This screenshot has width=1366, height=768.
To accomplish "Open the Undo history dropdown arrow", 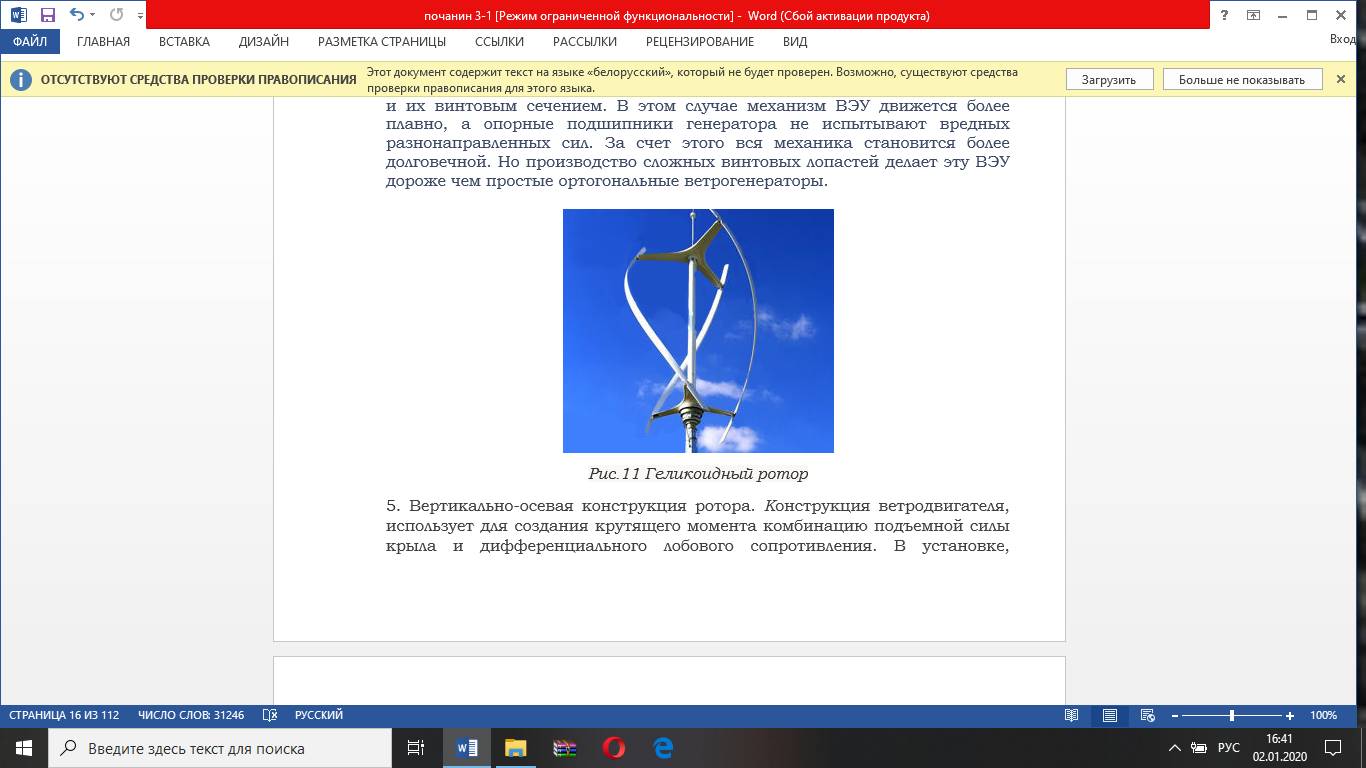I will point(93,15).
